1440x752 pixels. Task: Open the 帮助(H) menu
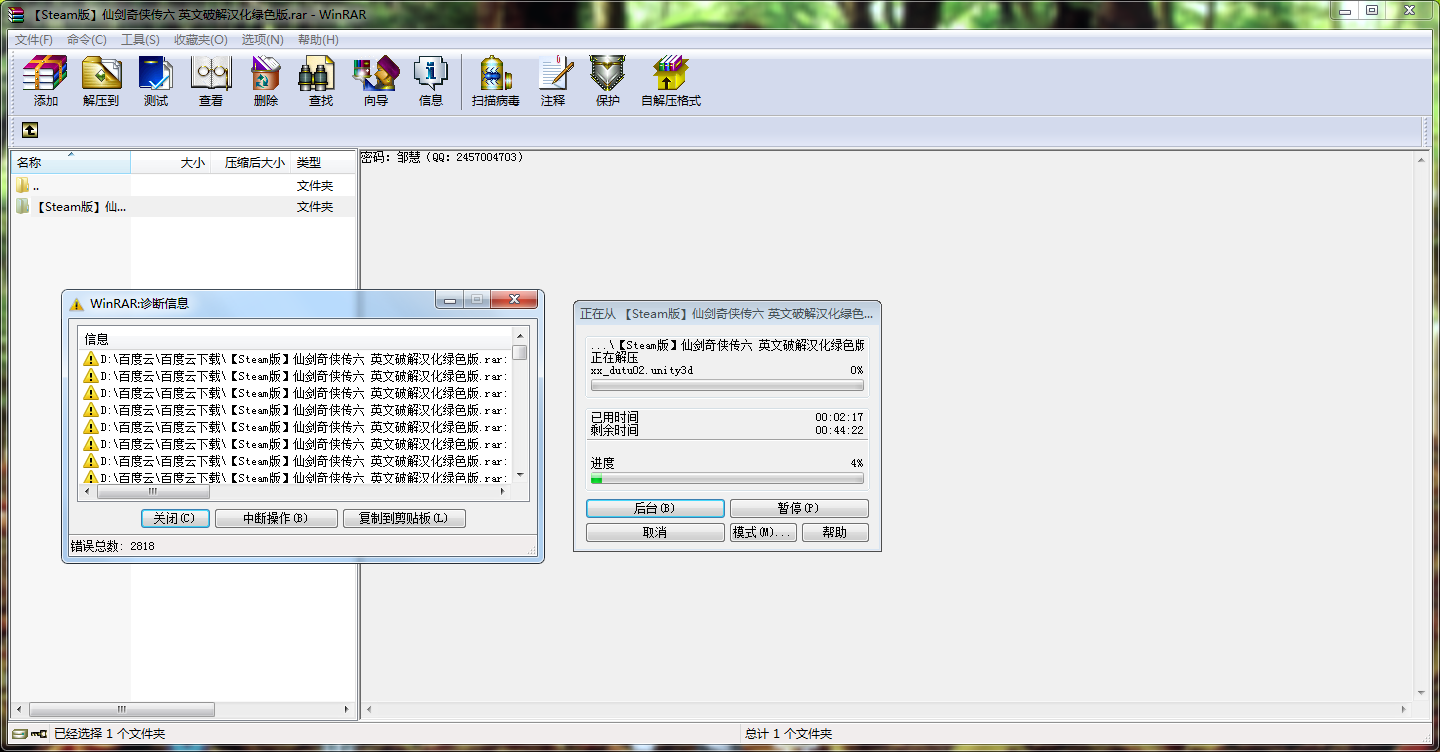(x=318, y=40)
